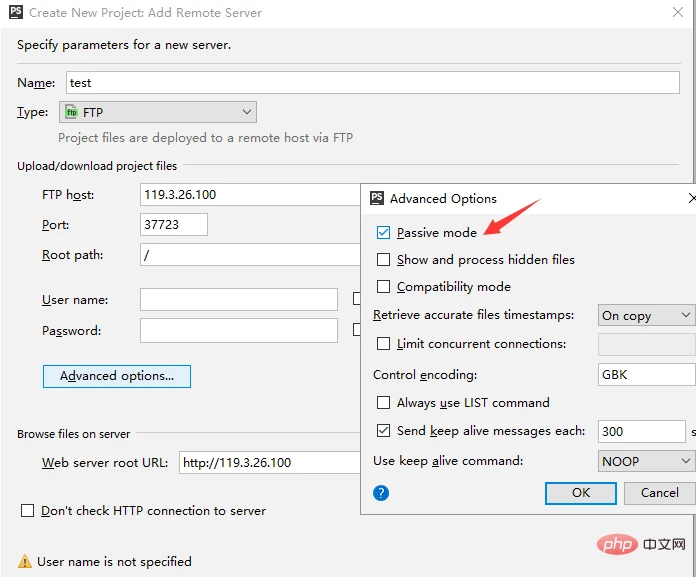Click the 'User name:' label
This screenshot has width=696, height=577.
click(x=75, y=300)
